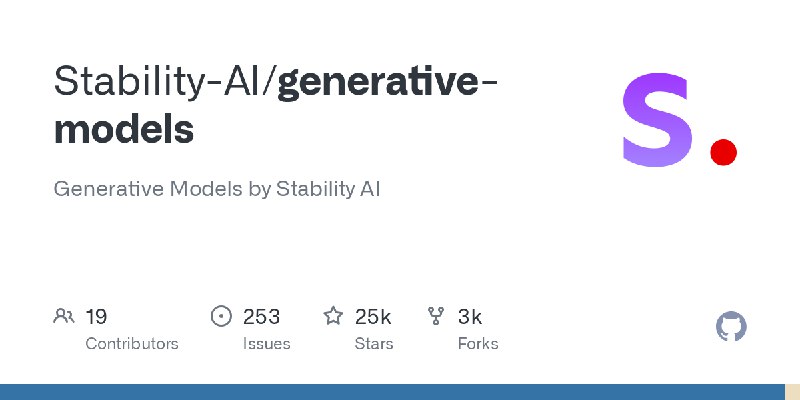Click the word models in the title
The height and width of the screenshot is (400, 800).
click(x=124, y=128)
